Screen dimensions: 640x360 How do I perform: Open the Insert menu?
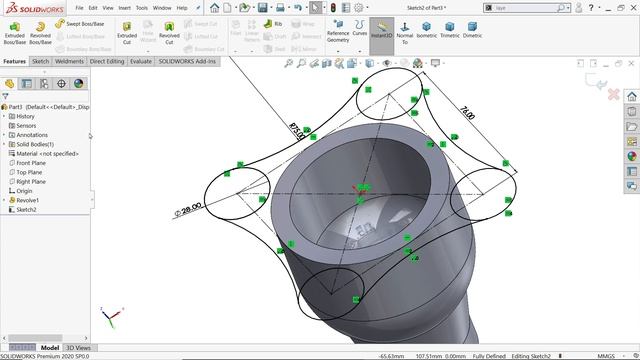pyautogui.click(x=124, y=8)
